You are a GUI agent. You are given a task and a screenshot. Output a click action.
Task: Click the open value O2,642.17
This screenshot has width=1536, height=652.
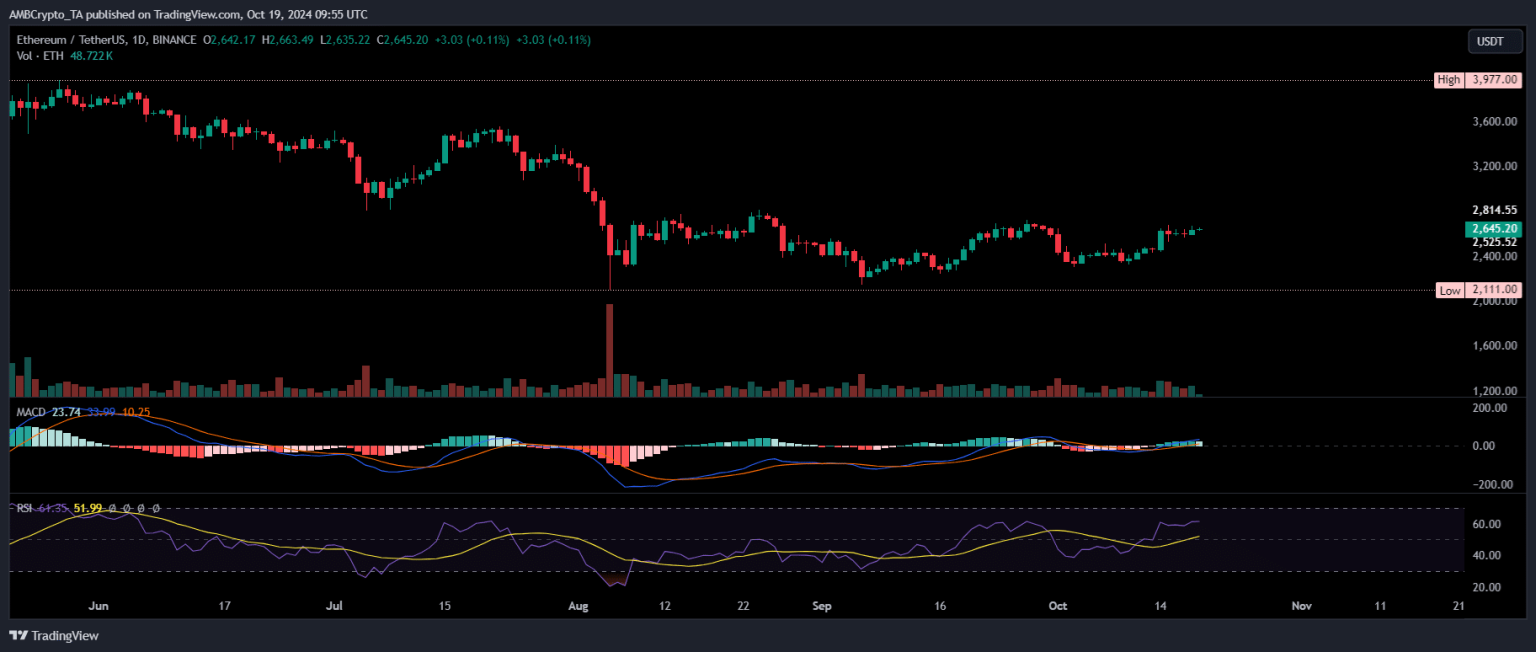[230, 40]
